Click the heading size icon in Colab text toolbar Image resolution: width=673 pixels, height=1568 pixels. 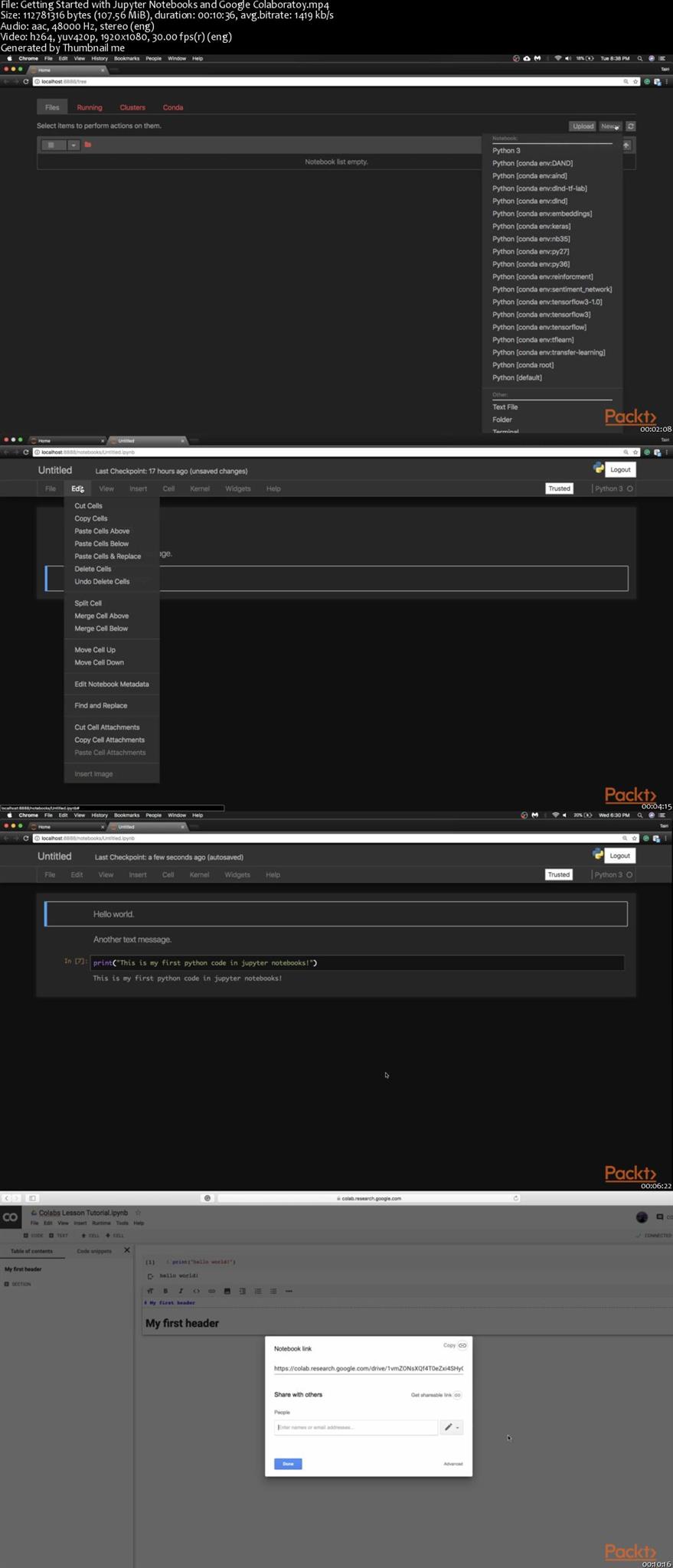(x=150, y=1291)
